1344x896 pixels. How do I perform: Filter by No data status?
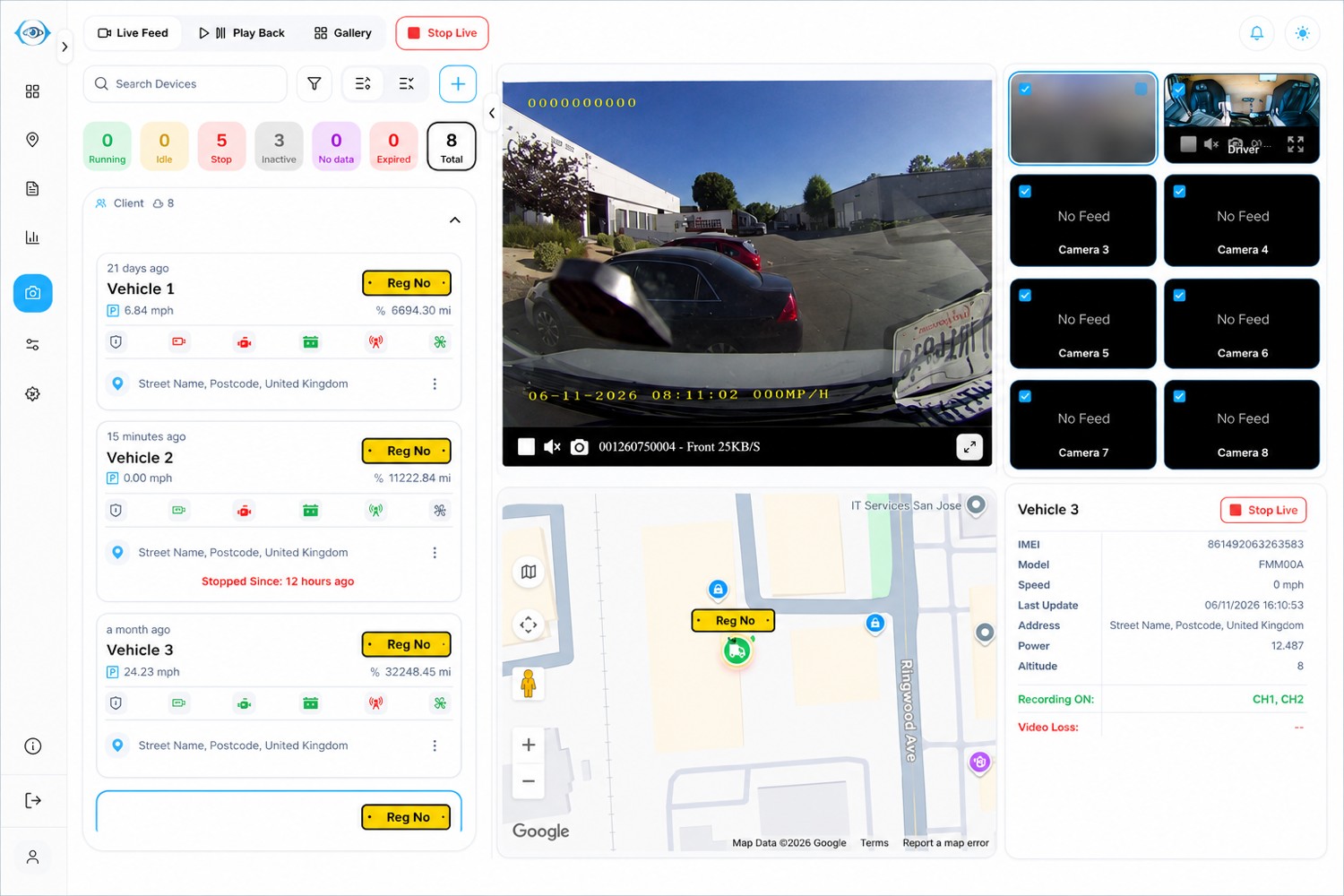coord(336,147)
